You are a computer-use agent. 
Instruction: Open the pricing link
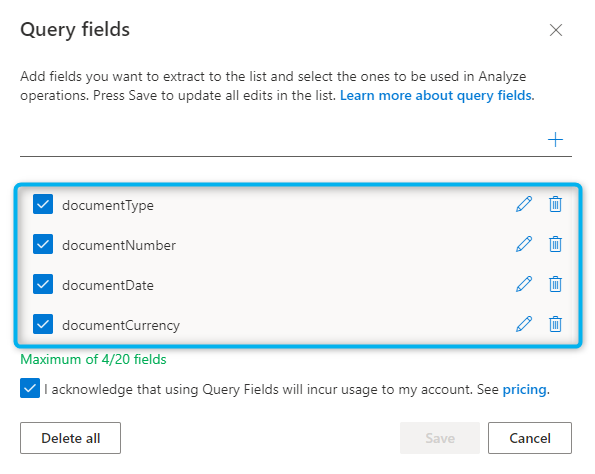click(524, 389)
